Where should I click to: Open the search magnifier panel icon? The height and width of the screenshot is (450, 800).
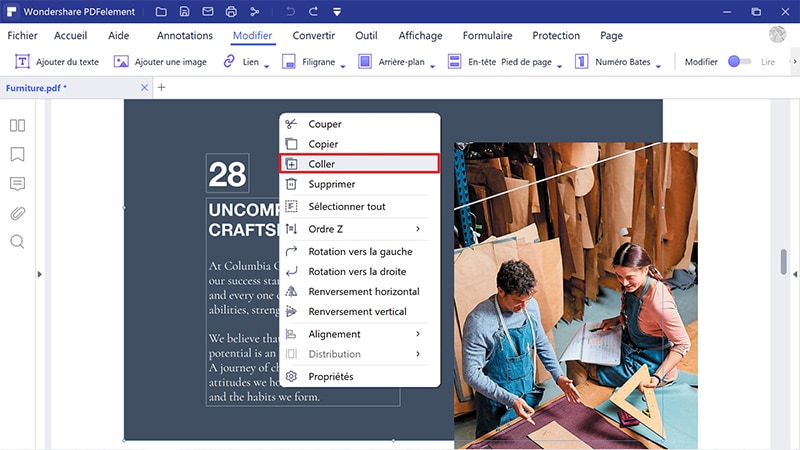pos(17,241)
